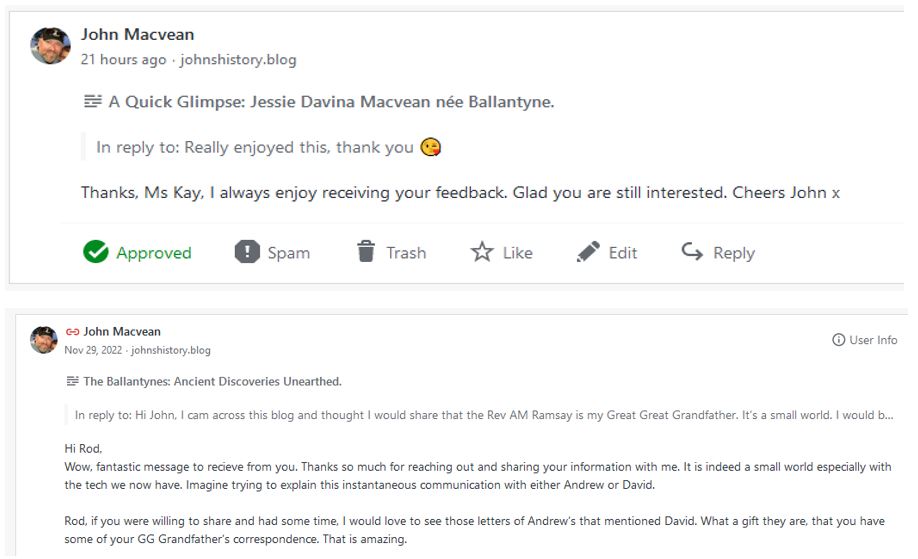Reply to comment using arrow icon
The width and height of the screenshot is (918, 559).
tap(692, 253)
